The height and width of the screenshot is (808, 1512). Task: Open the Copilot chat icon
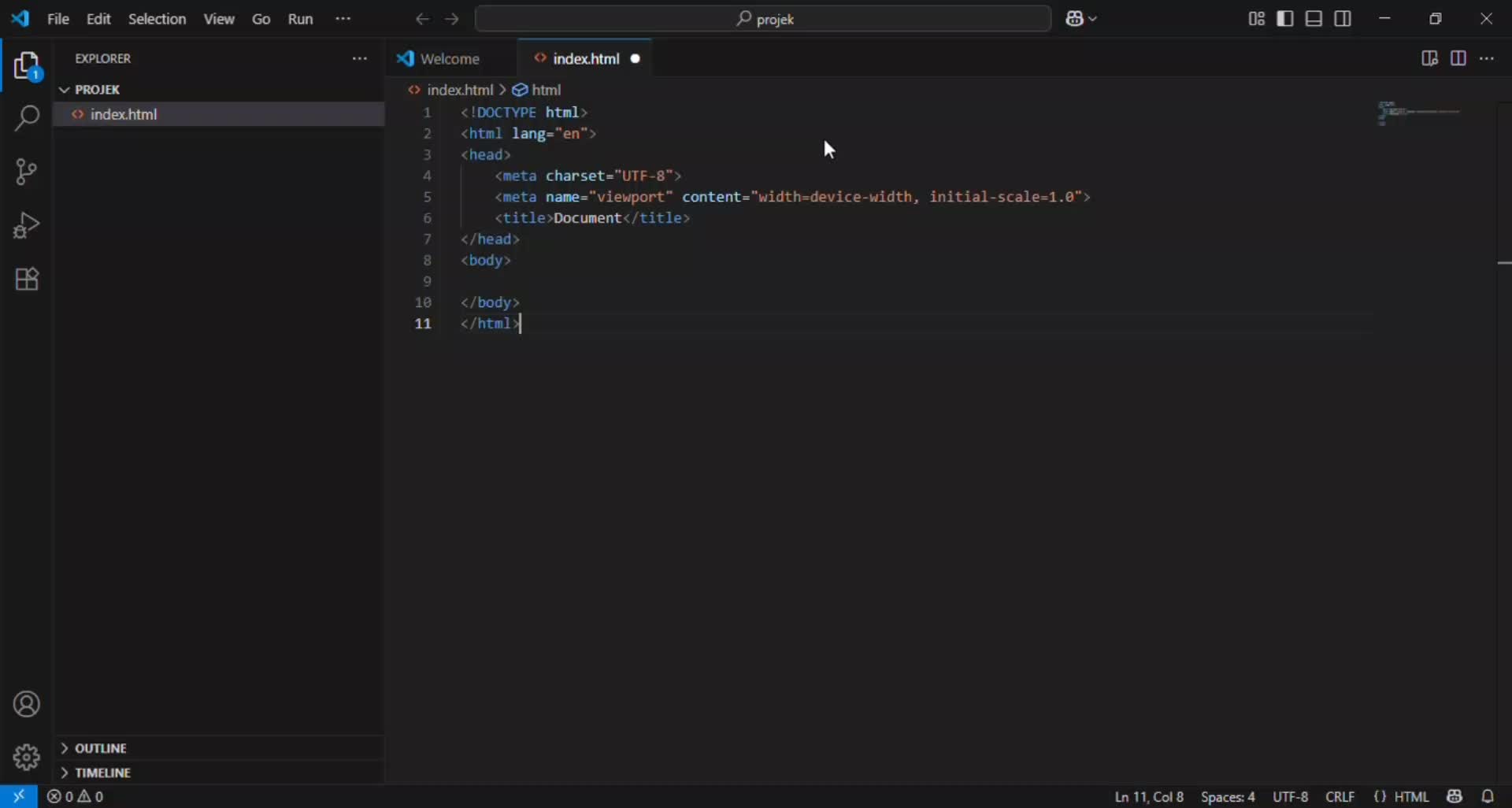pyautogui.click(x=1076, y=19)
